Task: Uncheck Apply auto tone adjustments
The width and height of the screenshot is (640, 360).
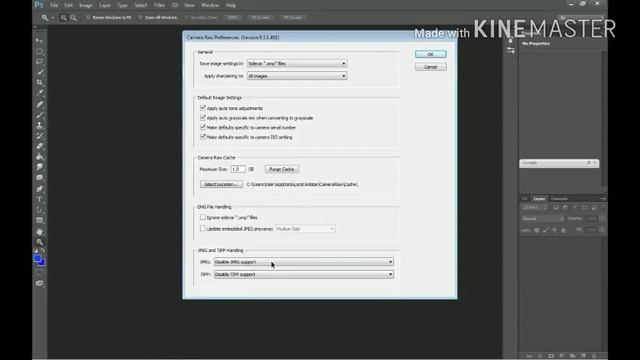Action: [x=203, y=108]
